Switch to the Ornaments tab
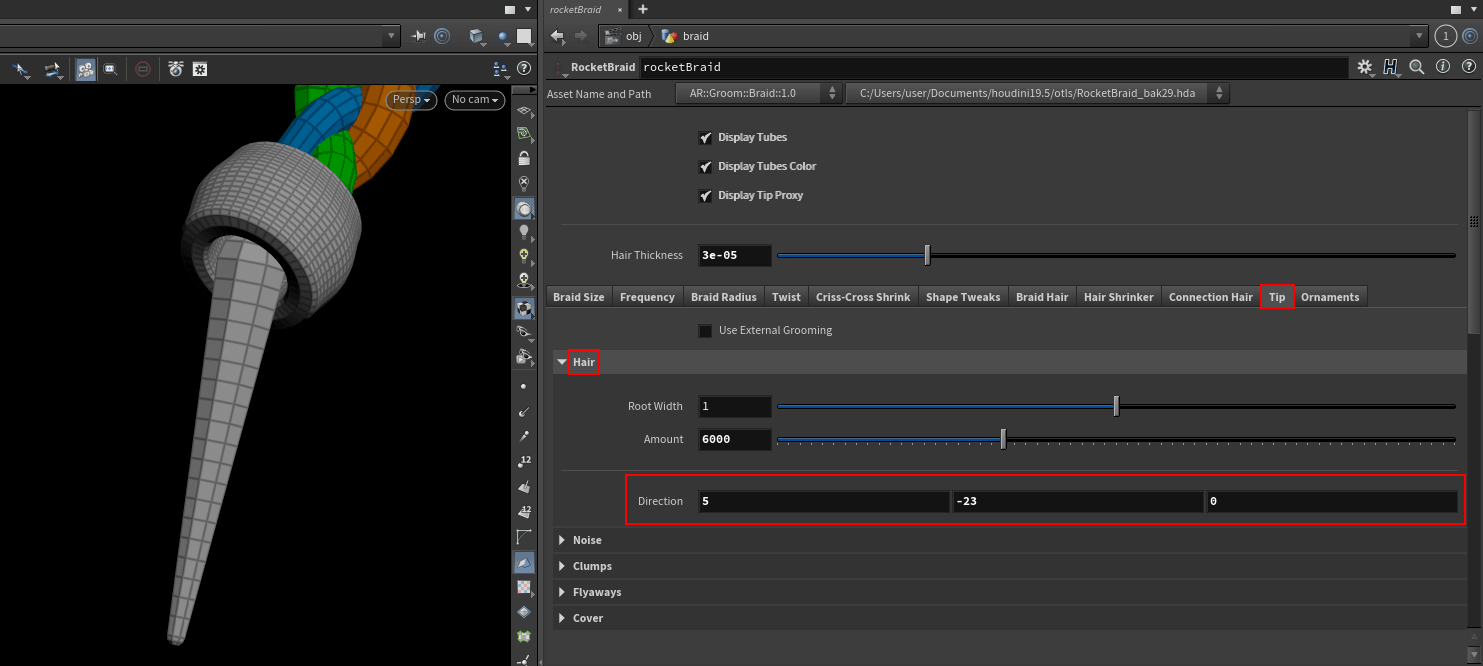This screenshot has width=1483, height=666. pyautogui.click(x=1330, y=297)
